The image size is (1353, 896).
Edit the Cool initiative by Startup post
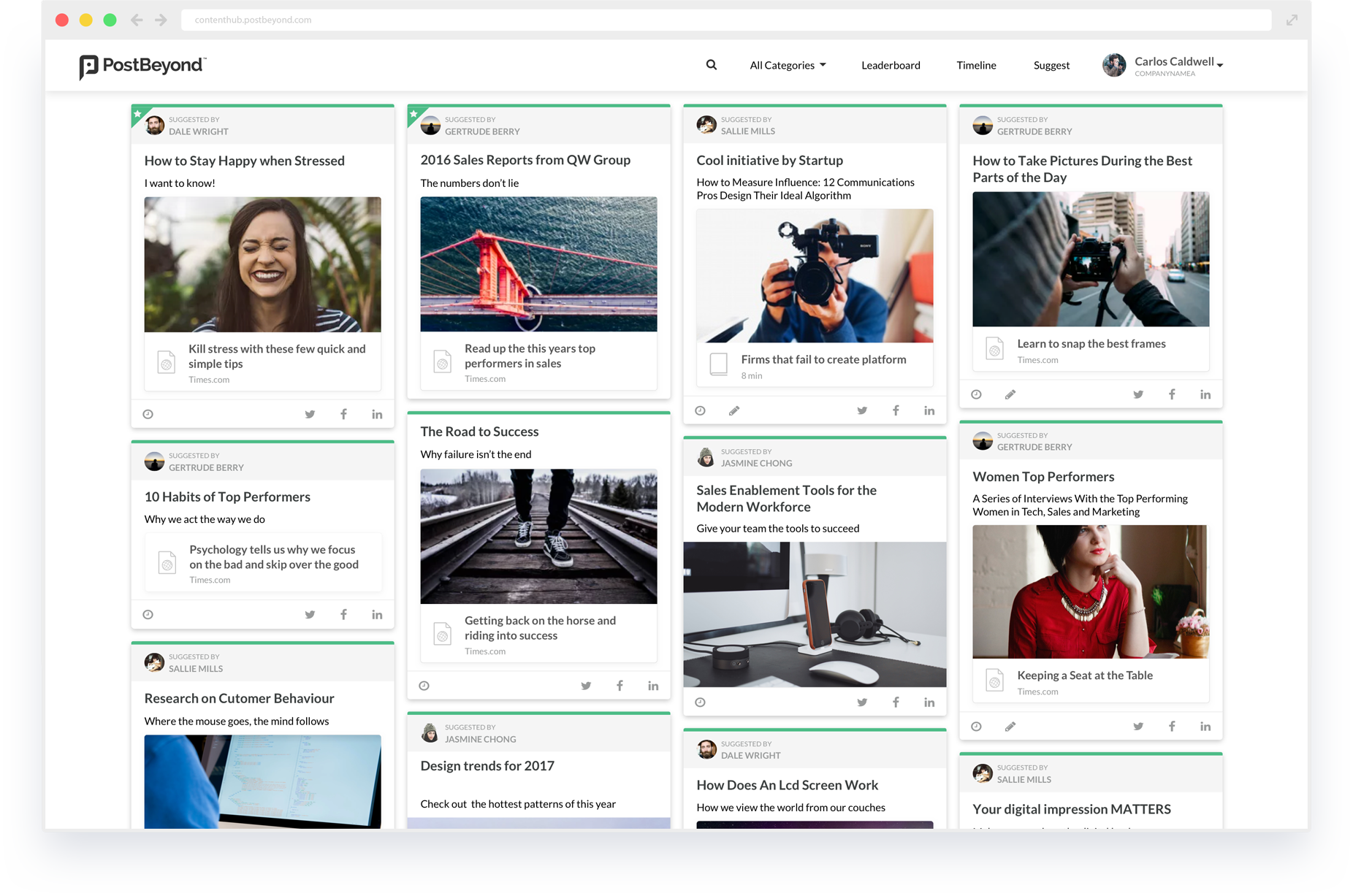(x=734, y=410)
